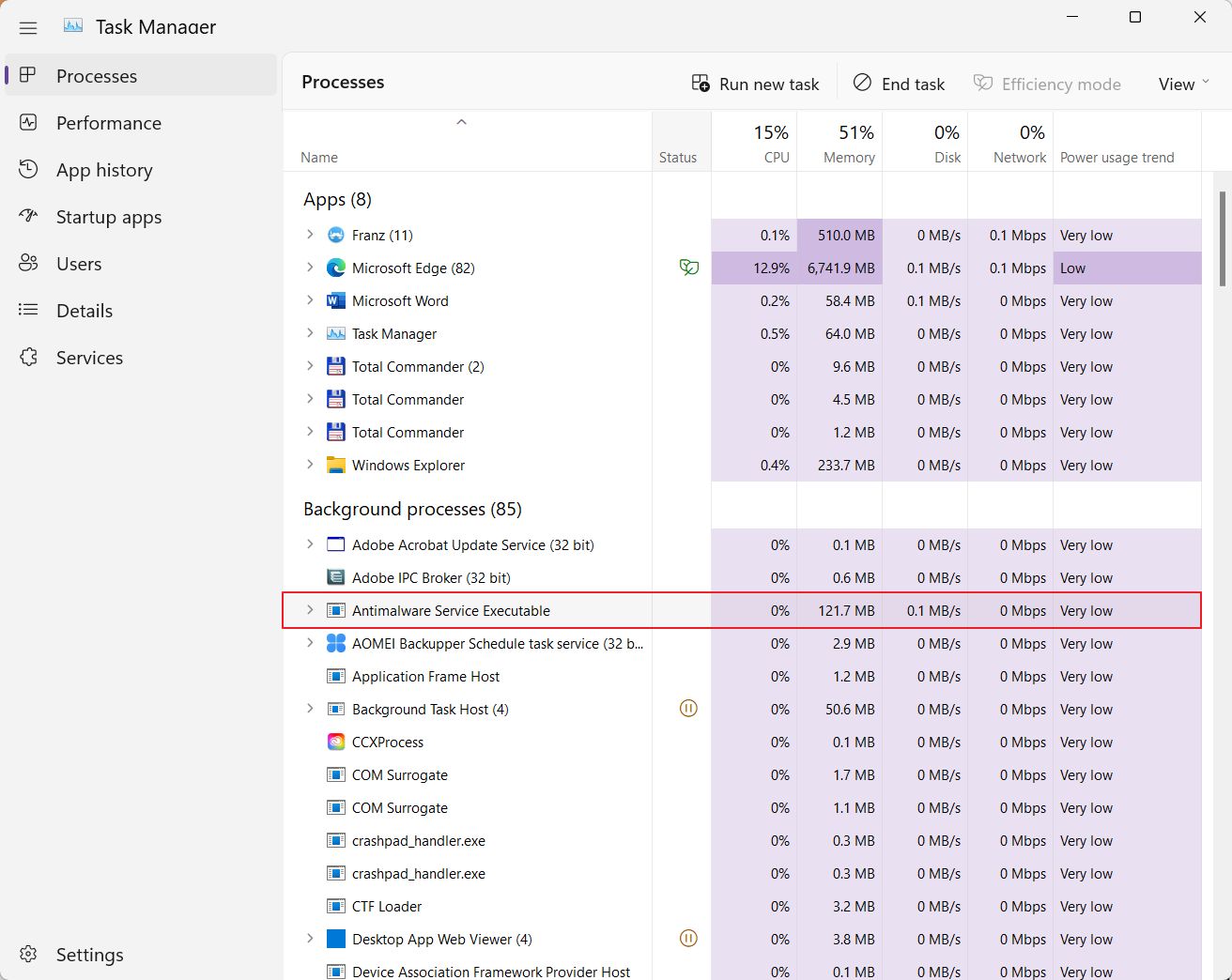This screenshot has width=1232, height=980.
Task: Sort processes by the Name column
Action: [468, 142]
